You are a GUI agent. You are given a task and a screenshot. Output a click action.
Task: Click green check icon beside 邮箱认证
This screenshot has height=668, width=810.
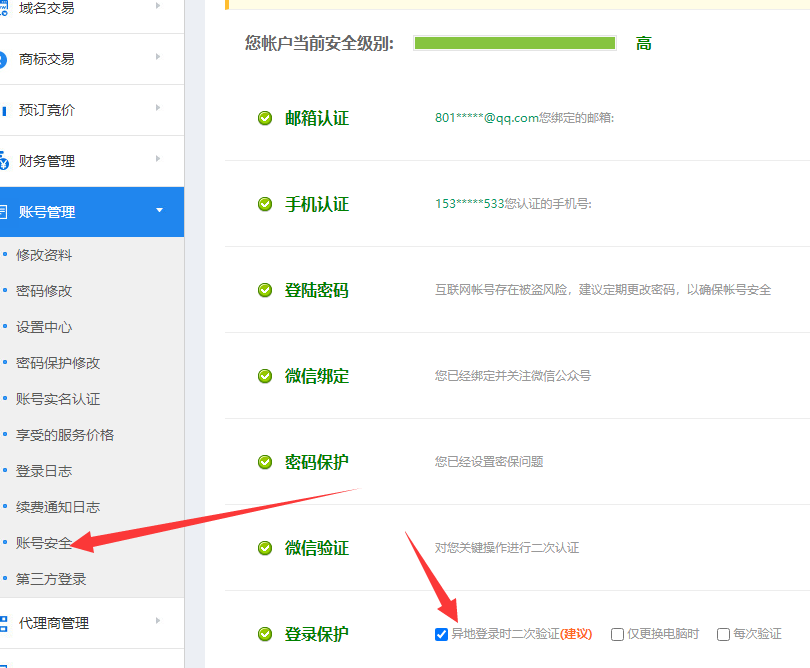[265, 118]
